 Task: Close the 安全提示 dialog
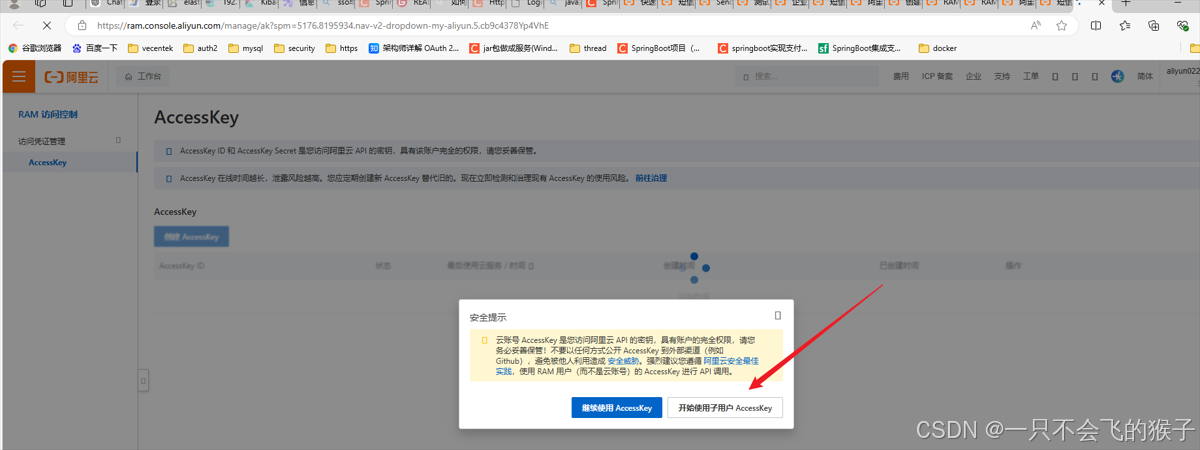coord(777,315)
